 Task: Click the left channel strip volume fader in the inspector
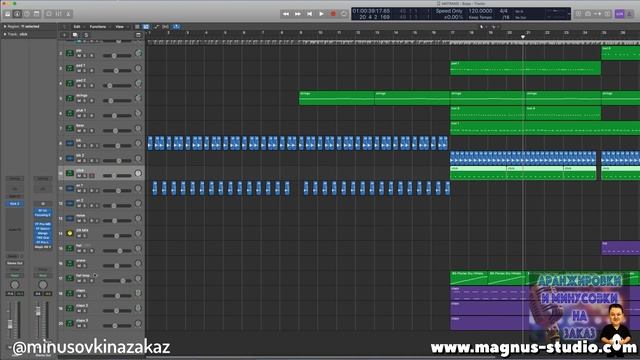pyautogui.click(x=10, y=324)
